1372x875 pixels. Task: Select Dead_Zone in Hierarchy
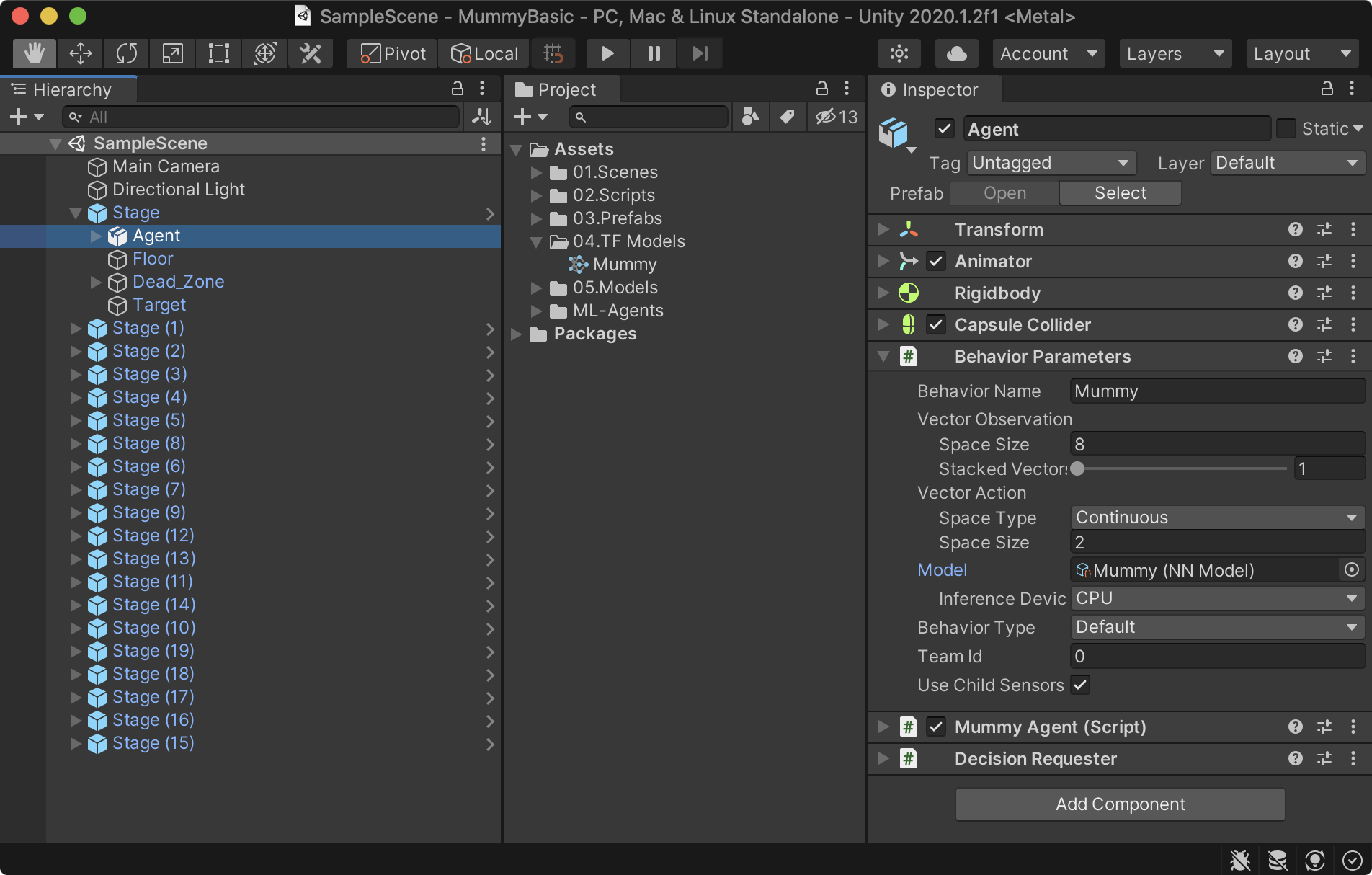point(178,282)
